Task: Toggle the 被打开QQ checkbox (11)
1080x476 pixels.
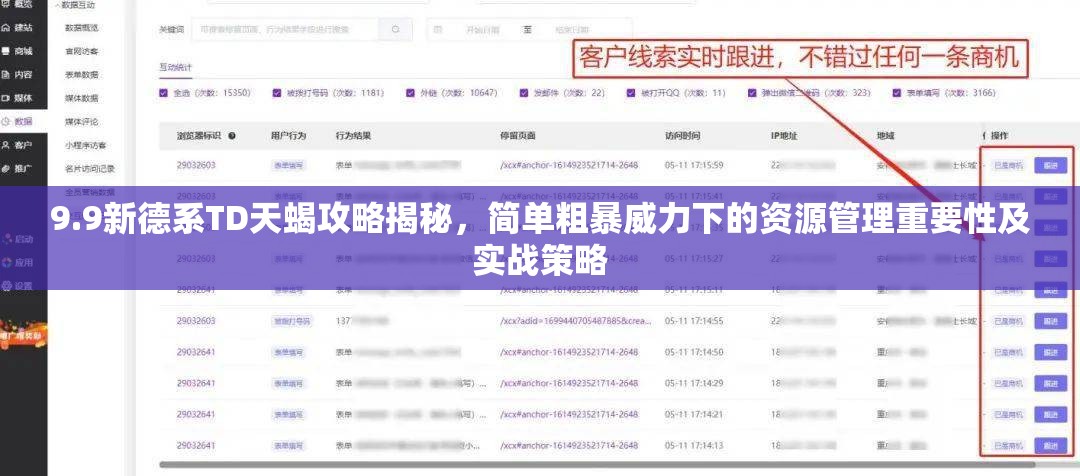Action: [631, 92]
